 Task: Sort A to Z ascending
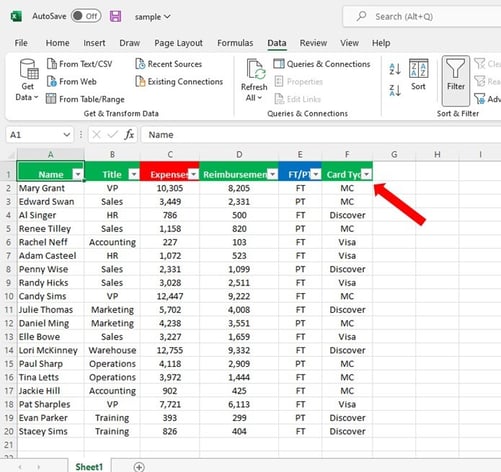[395, 69]
